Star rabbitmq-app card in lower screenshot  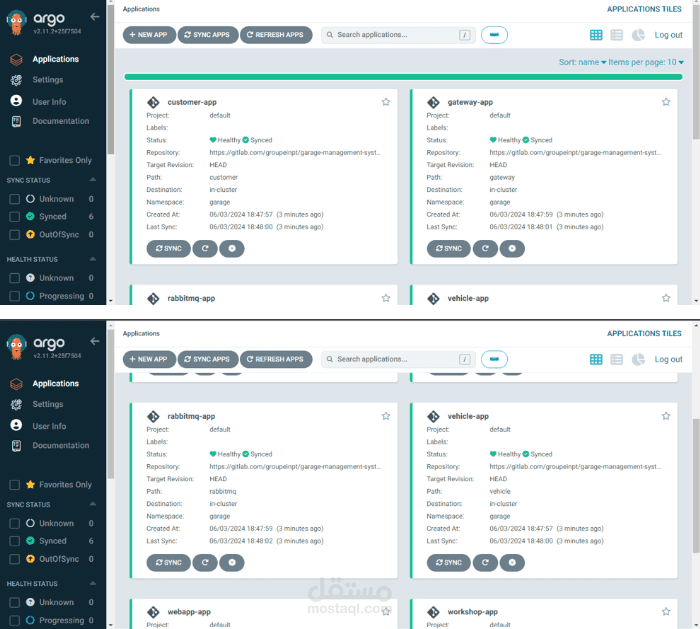click(386, 416)
